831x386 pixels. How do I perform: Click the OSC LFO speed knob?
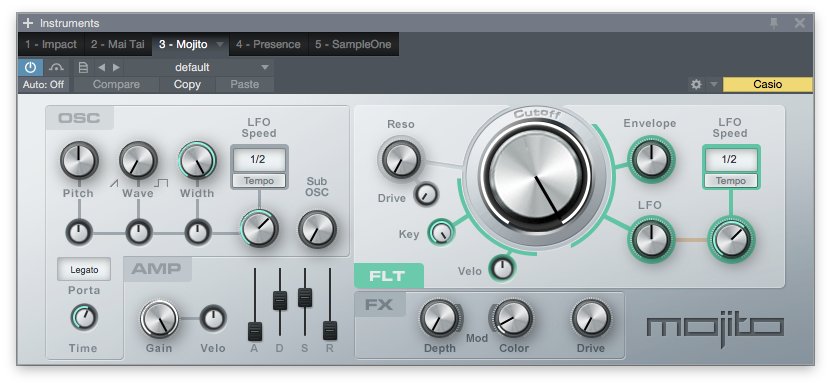tap(259, 229)
